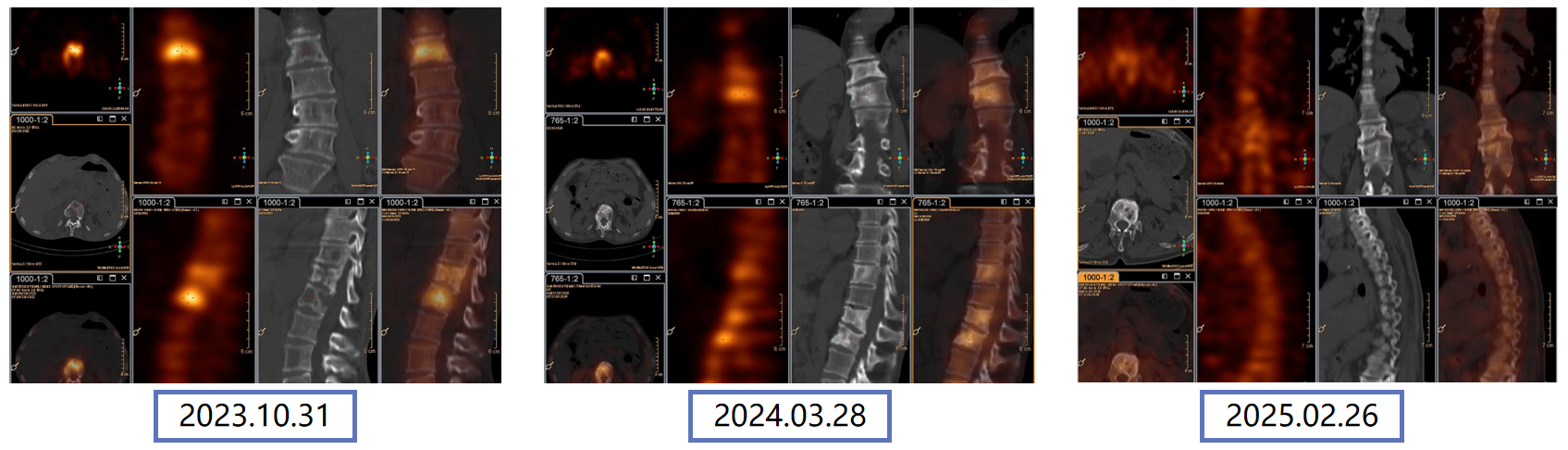Click the pointer tool icon beside the 2023.10.31 coronal CT image
This screenshot has width=1568, height=450.
tap(264, 93)
